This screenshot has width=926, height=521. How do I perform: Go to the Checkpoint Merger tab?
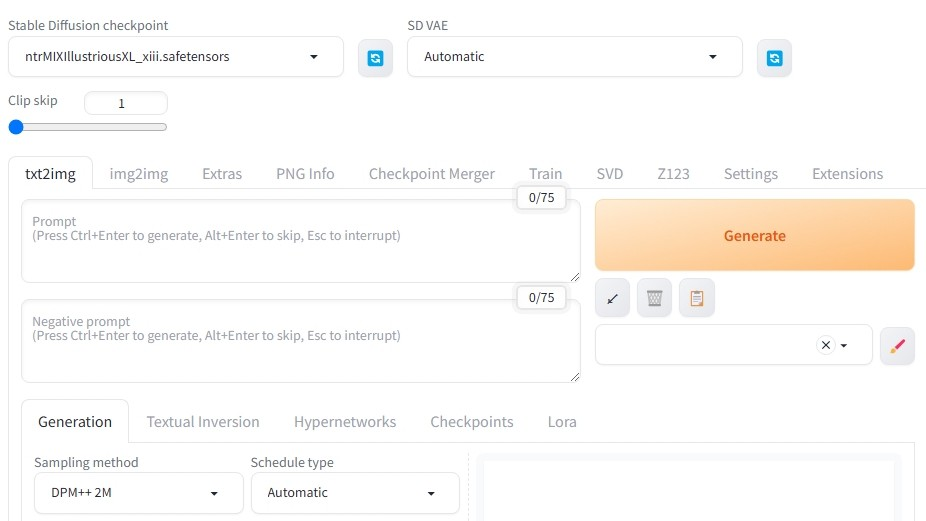[432, 174]
